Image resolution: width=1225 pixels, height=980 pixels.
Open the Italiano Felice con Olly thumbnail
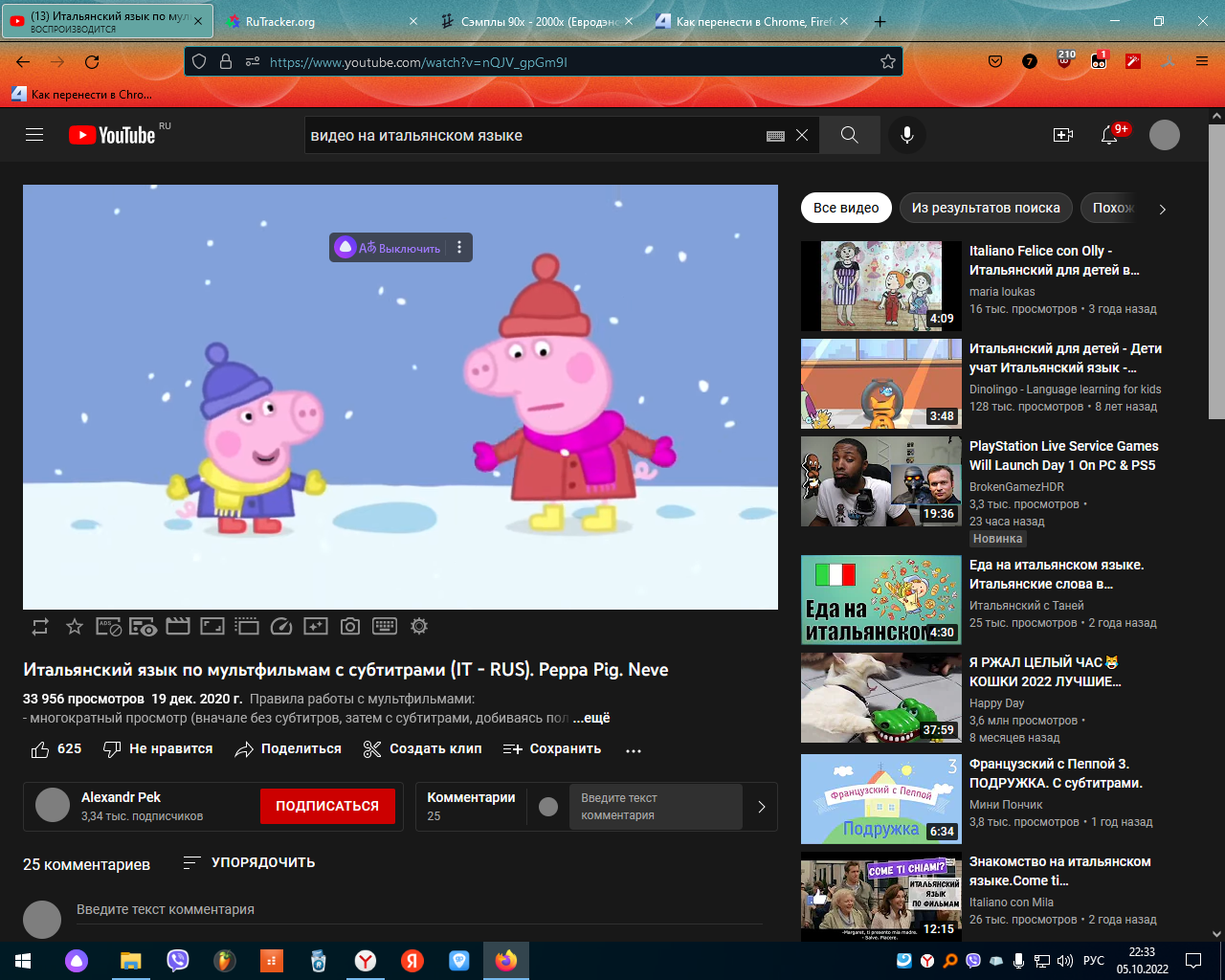[x=881, y=286]
